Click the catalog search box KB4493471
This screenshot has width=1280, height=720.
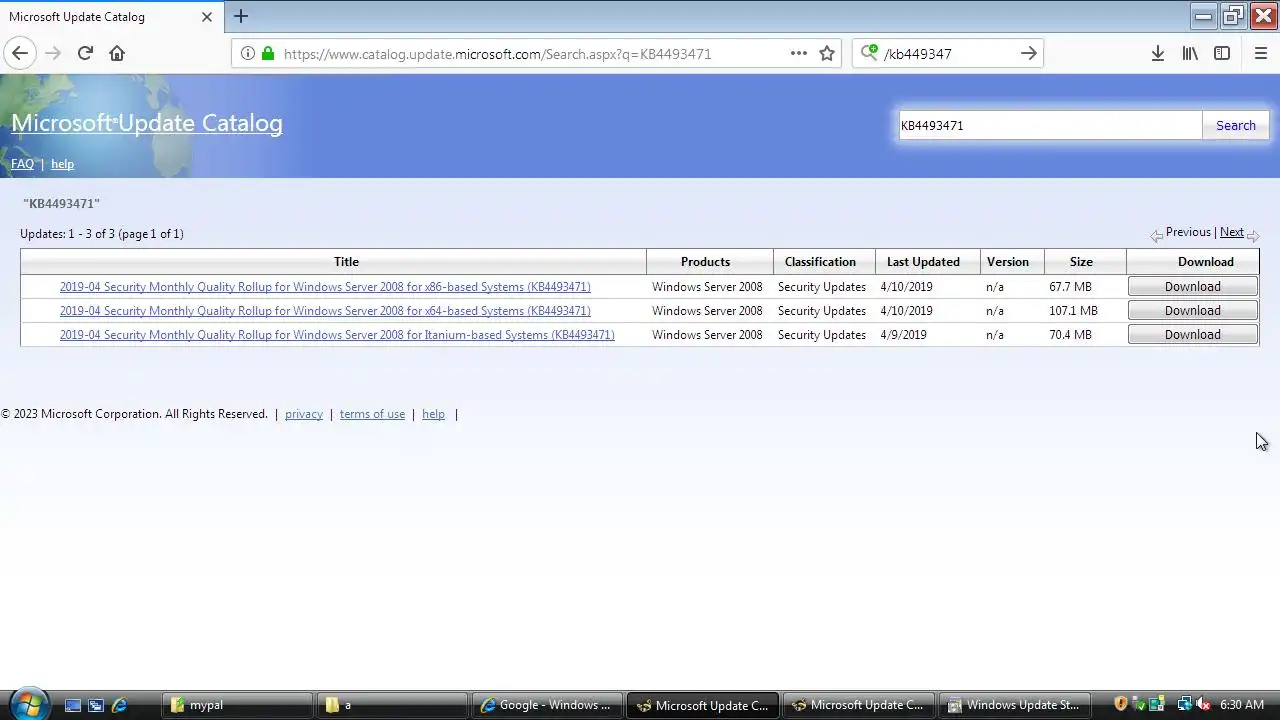1049,125
